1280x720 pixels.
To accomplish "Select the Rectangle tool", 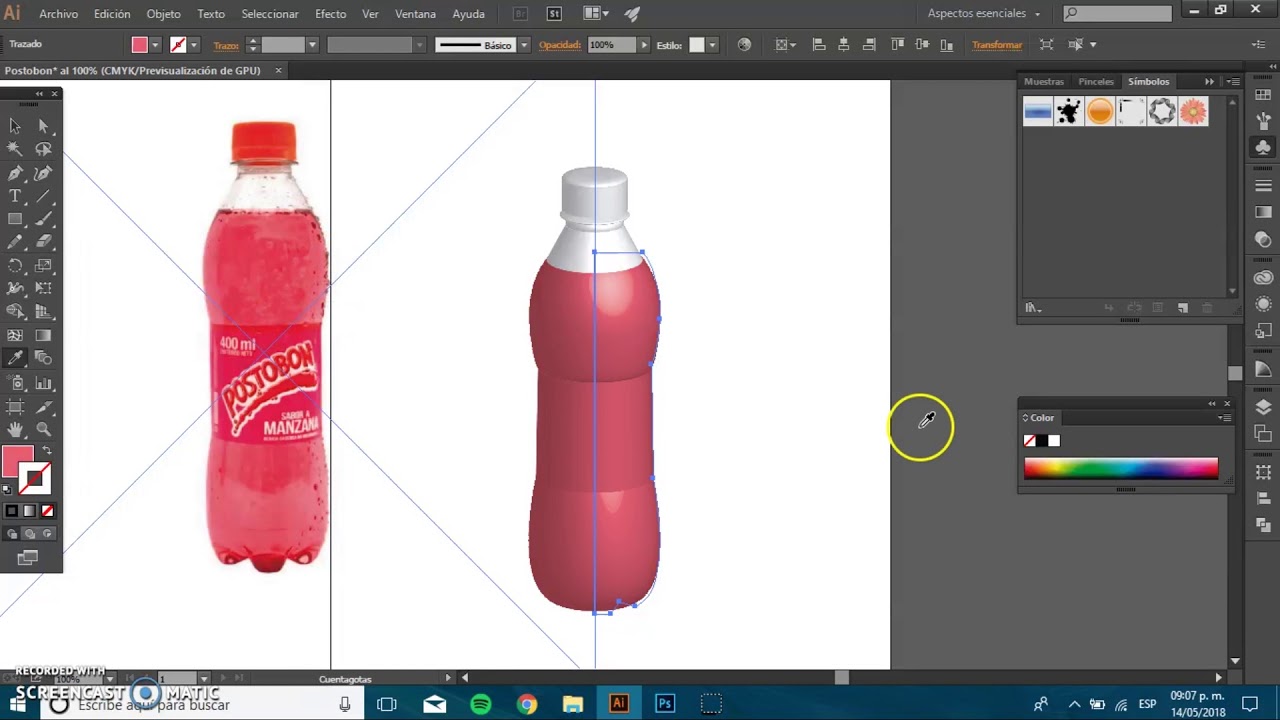I will tap(15, 219).
